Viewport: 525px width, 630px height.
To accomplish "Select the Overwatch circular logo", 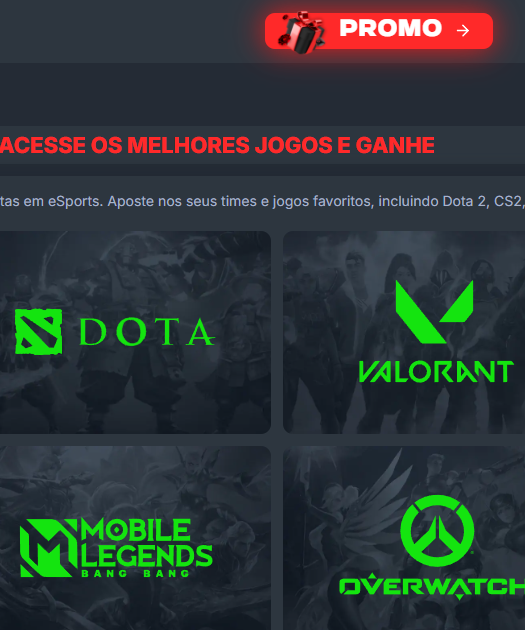I will tap(437, 531).
